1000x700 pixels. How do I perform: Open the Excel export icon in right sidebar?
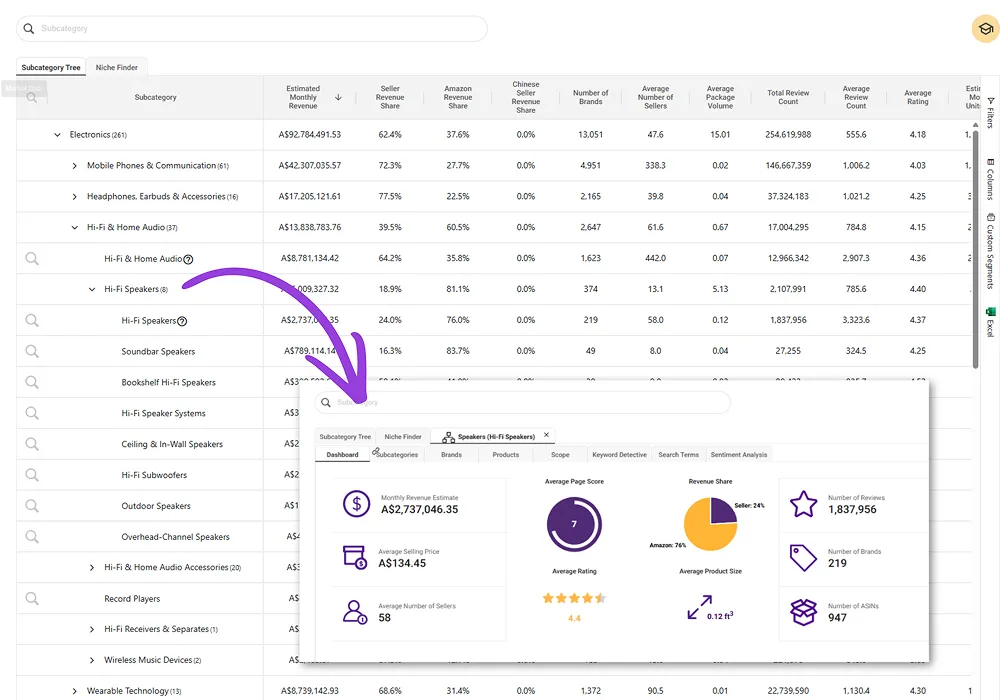click(x=989, y=322)
